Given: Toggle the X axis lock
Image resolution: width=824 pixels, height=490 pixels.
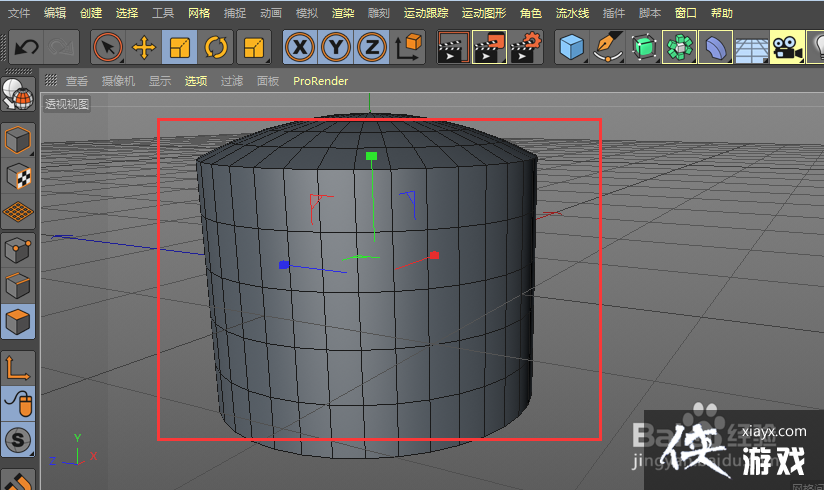Looking at the screenshot, I should [x=300, y=47].
